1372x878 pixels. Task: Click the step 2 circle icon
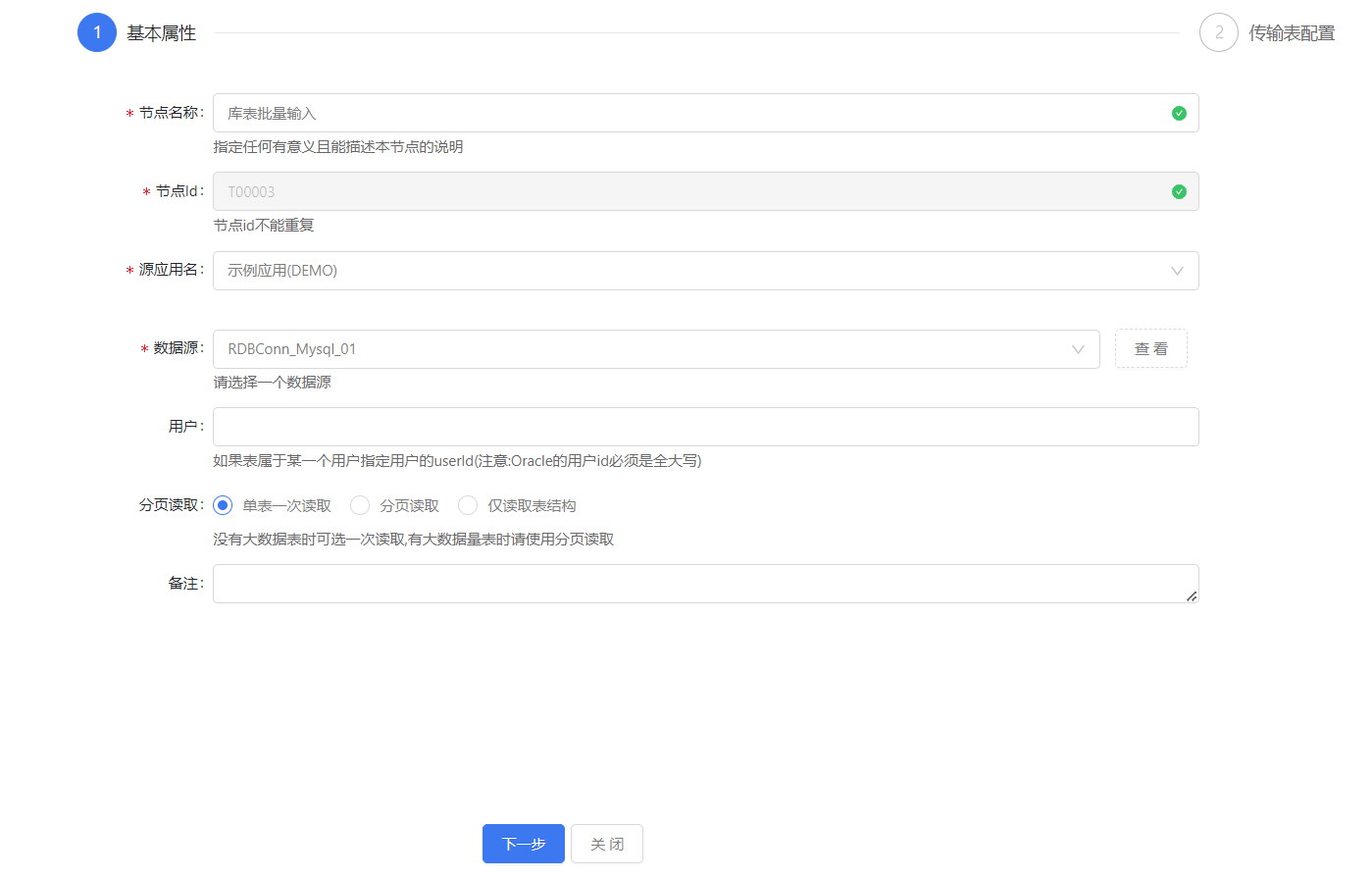pyautogui.click(x=1218, y=32)
